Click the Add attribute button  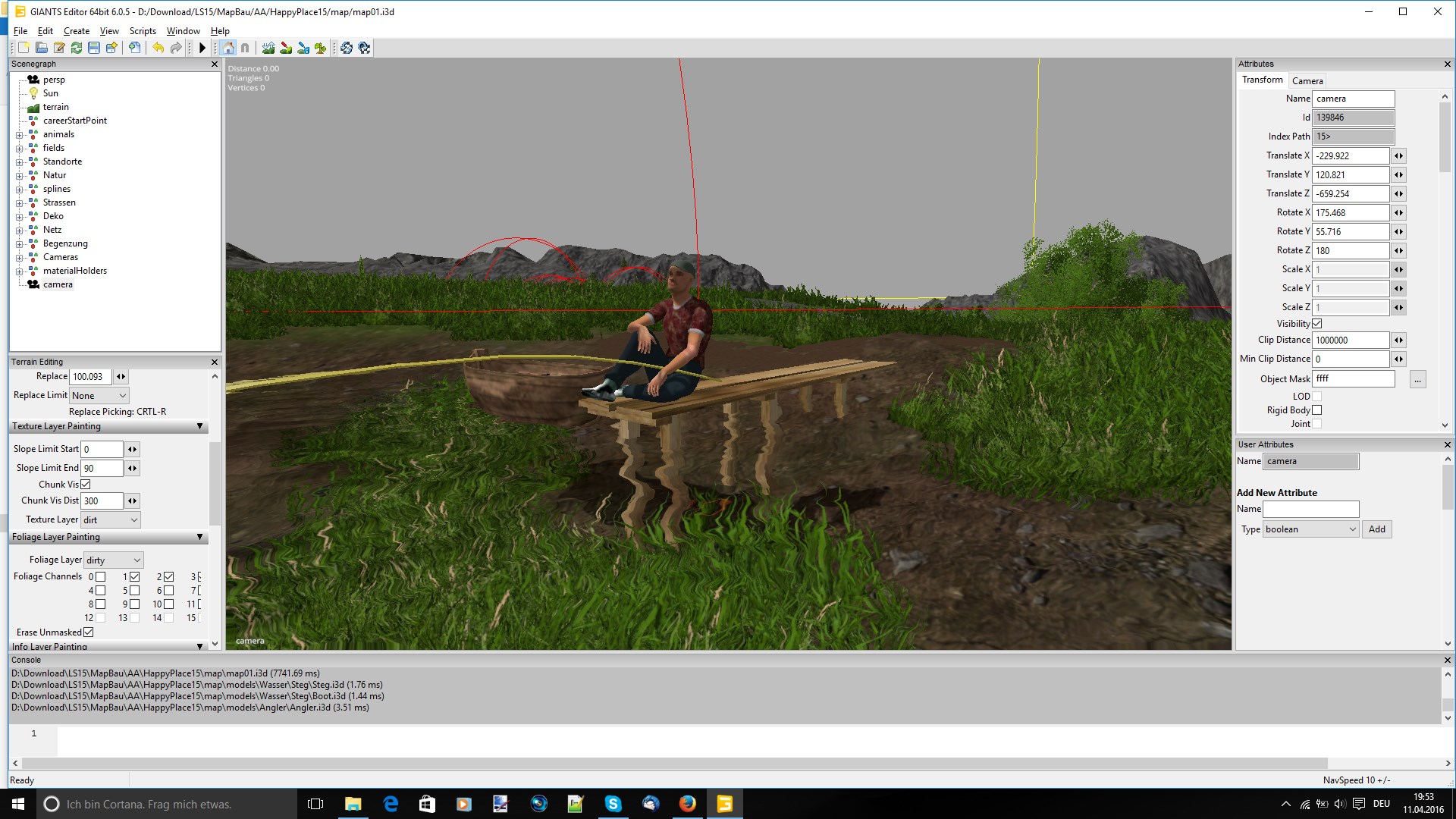tap(1376, 529)
